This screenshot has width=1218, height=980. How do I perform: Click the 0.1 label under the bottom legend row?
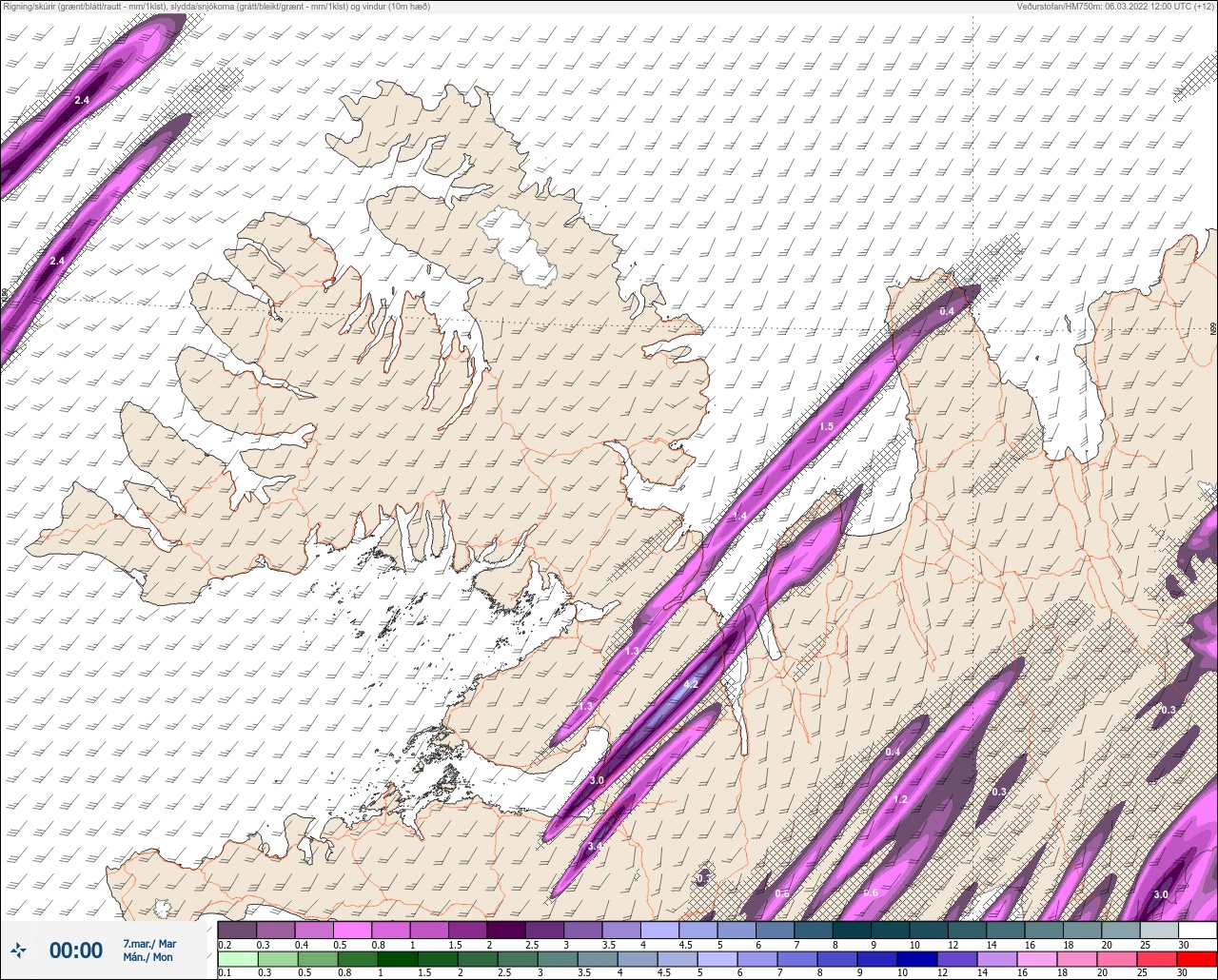pyautogui.click(x=225, y=973)
